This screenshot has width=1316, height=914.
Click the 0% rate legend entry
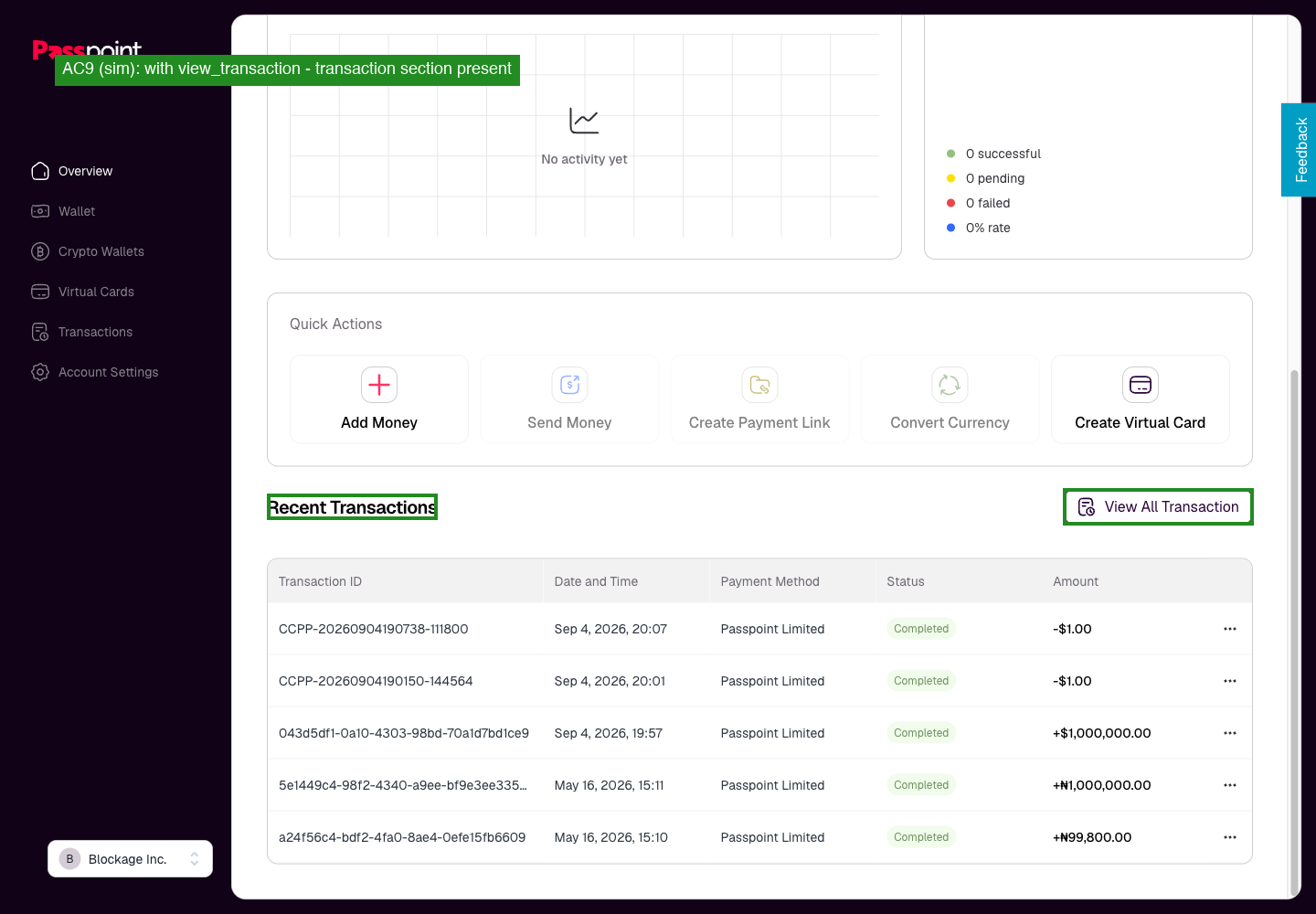point(978,228)
